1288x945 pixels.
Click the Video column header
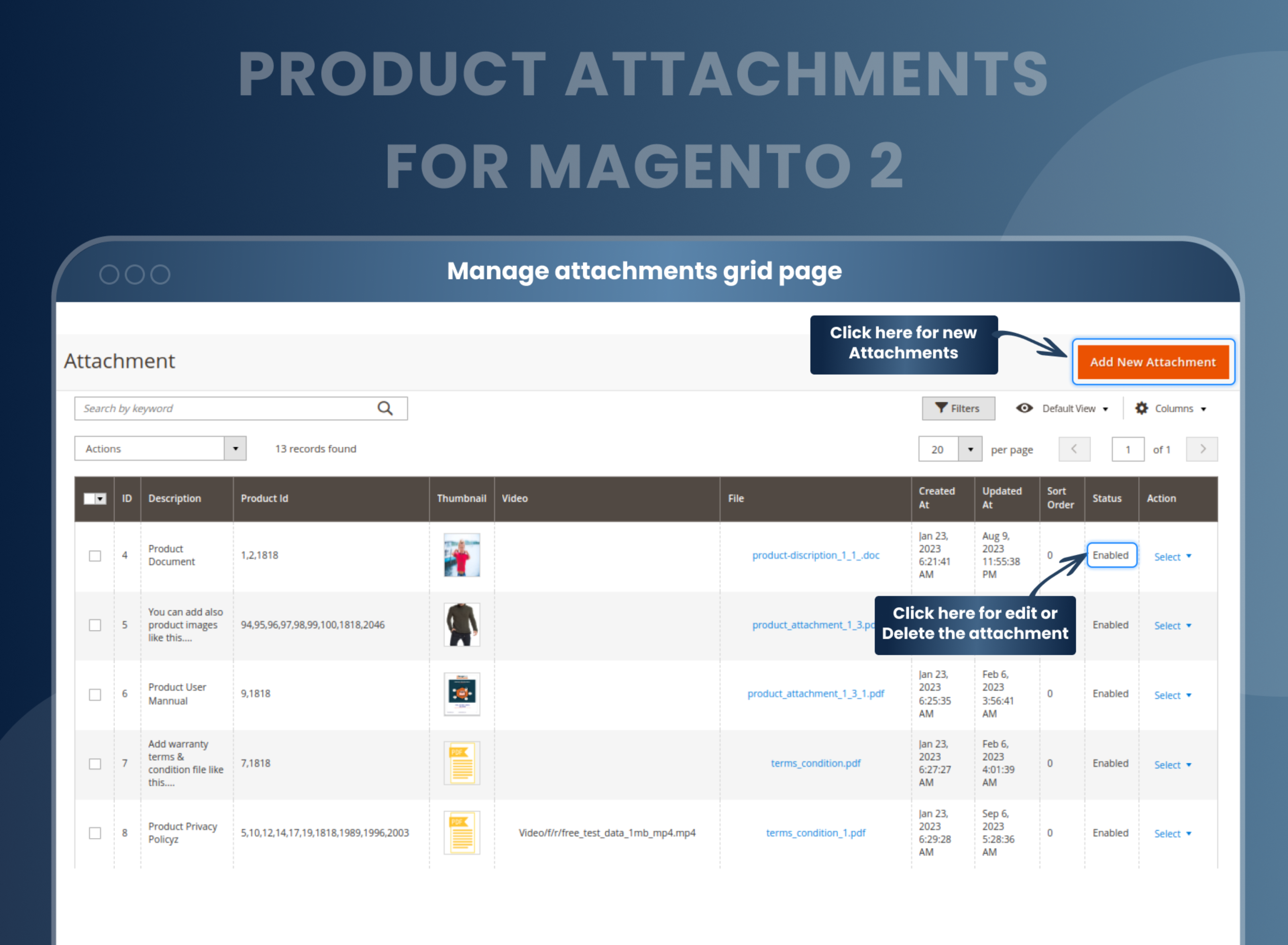[607, 498]
